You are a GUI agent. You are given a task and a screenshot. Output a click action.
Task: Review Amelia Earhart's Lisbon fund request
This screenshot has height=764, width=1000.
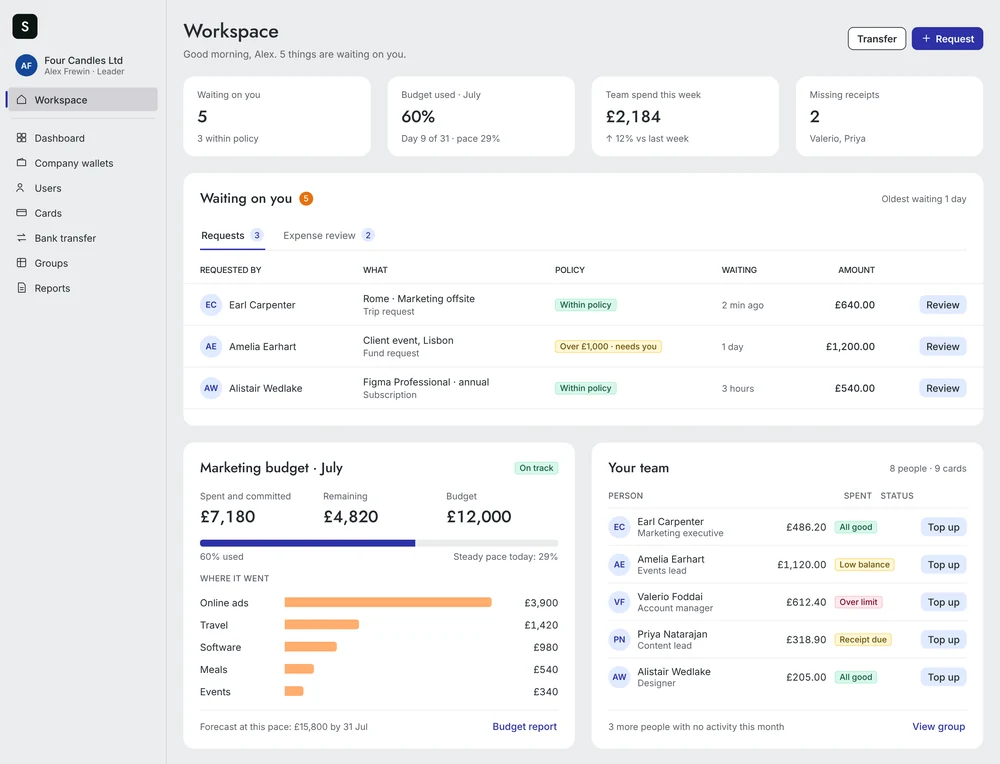coord(942,346)
